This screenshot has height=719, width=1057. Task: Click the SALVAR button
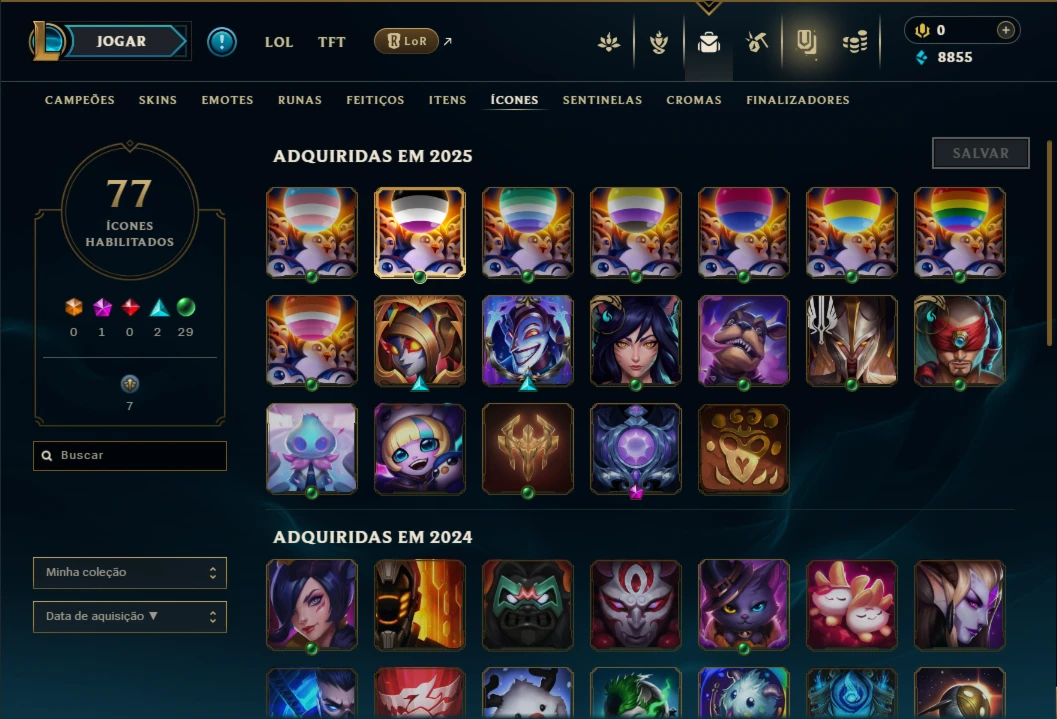click(x=980, y=153)
